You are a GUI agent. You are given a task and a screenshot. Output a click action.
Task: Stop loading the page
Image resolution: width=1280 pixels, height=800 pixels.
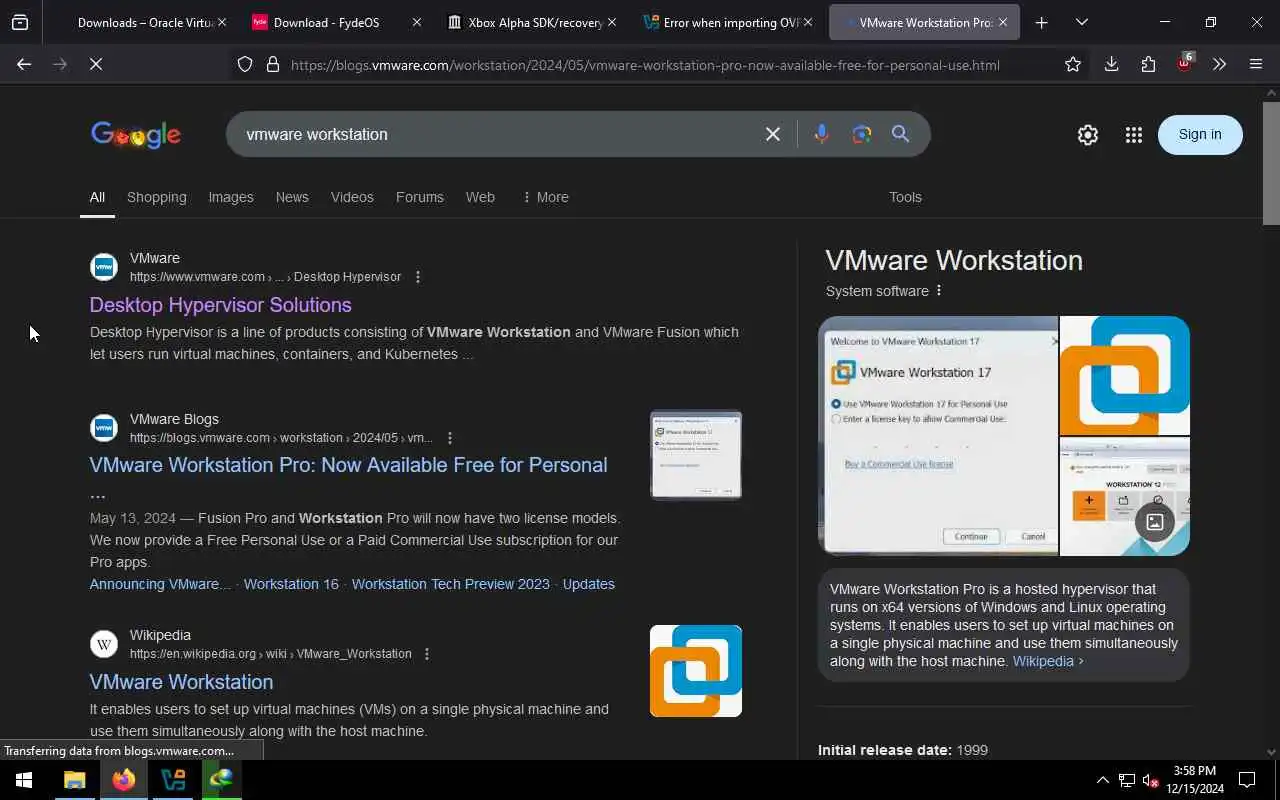click(96, 64)
